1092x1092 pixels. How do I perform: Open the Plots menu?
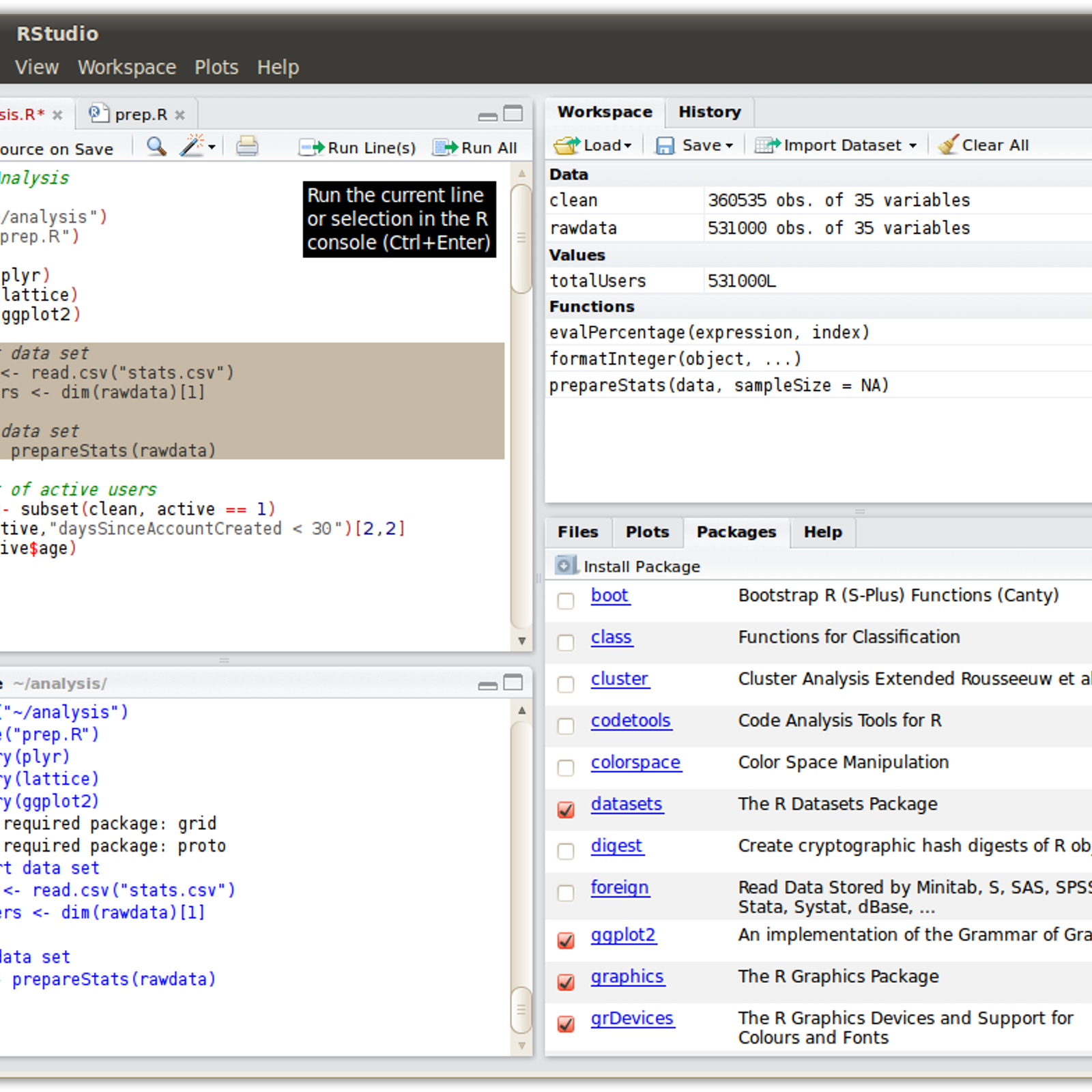[216, 67]
